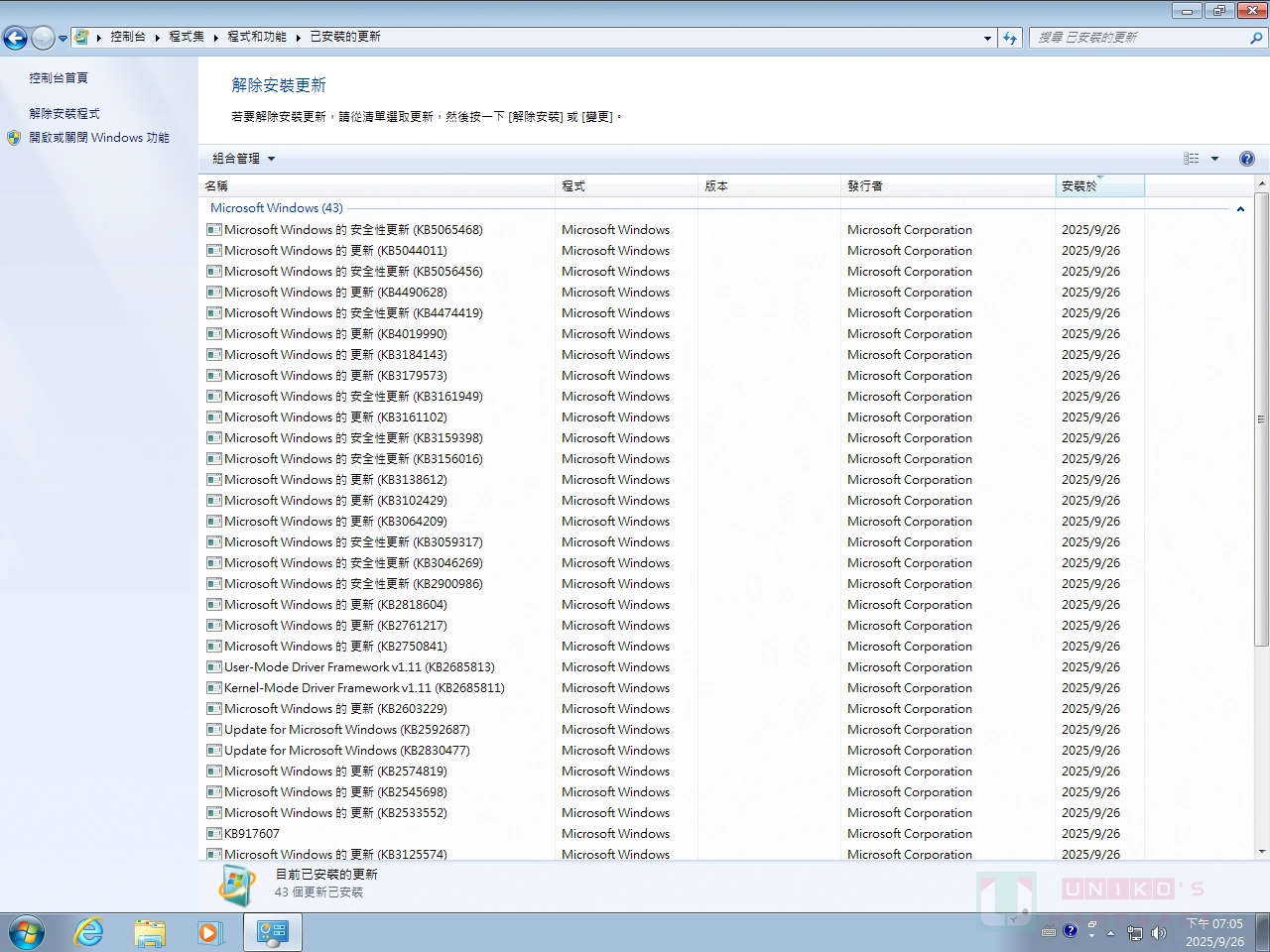Select User-Mode Driver Framework v1.11 (KB2685813)

click(x=673, y=667)
